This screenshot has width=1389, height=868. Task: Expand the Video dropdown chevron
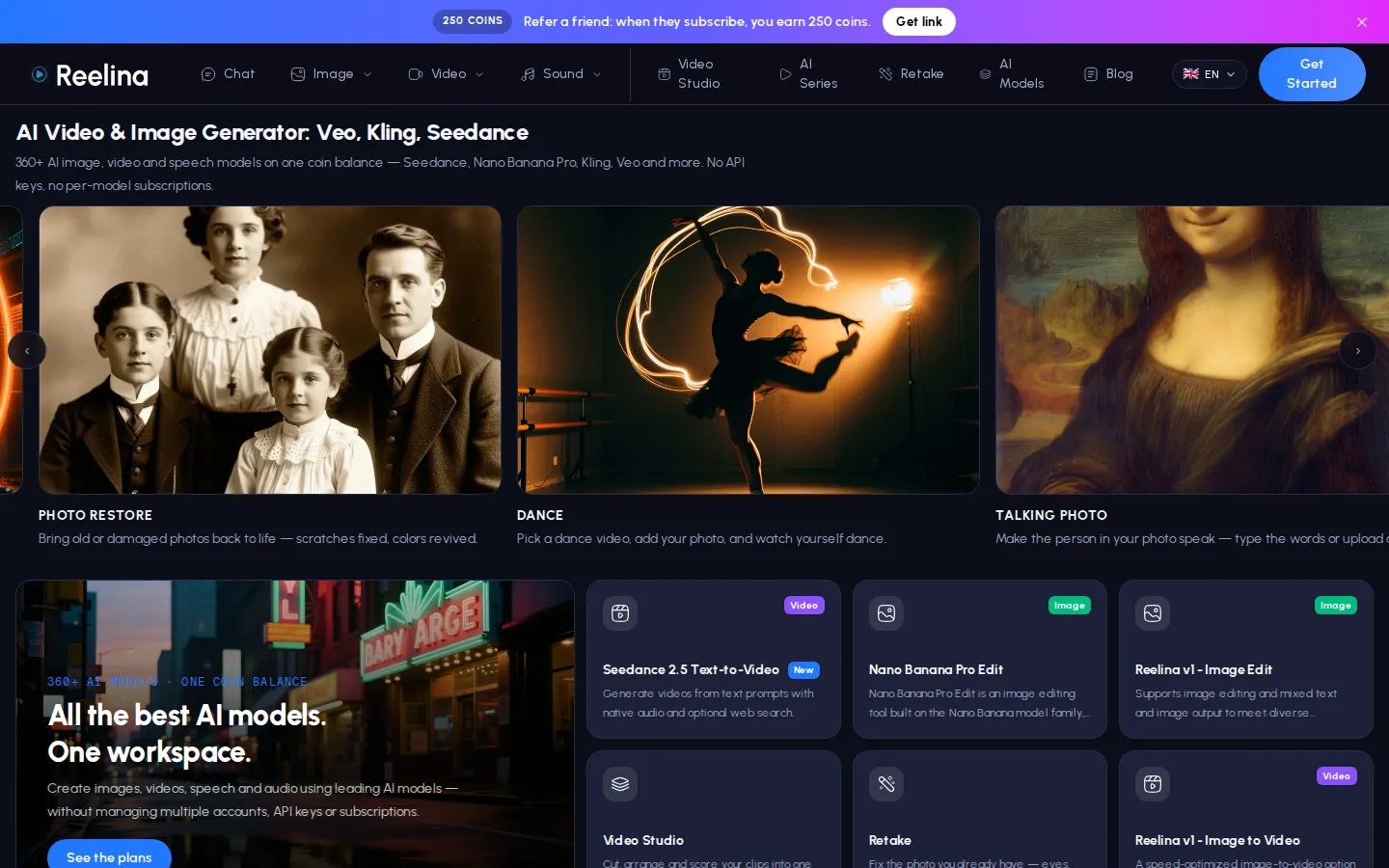click(x=479, y=74)
